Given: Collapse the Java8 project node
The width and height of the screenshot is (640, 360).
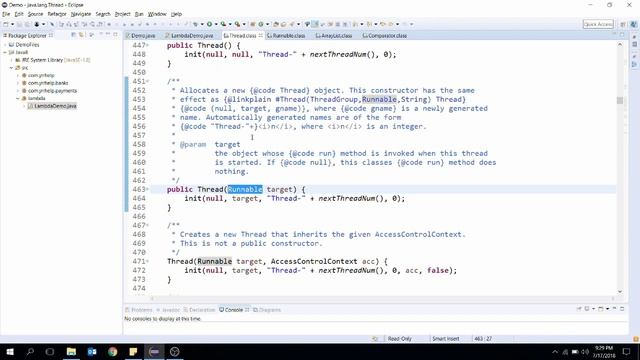Looking at the screenshot, I should (5, 52).
